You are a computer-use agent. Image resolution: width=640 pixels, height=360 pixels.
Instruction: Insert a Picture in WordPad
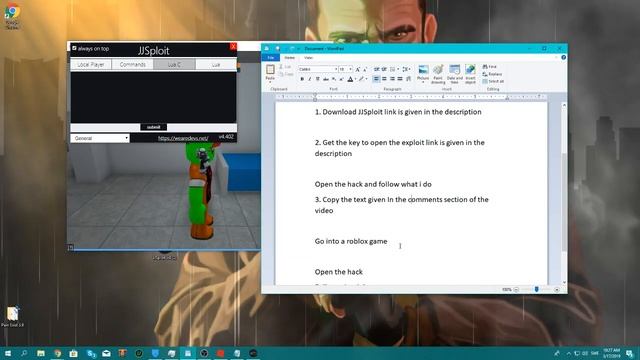(423, 73)
